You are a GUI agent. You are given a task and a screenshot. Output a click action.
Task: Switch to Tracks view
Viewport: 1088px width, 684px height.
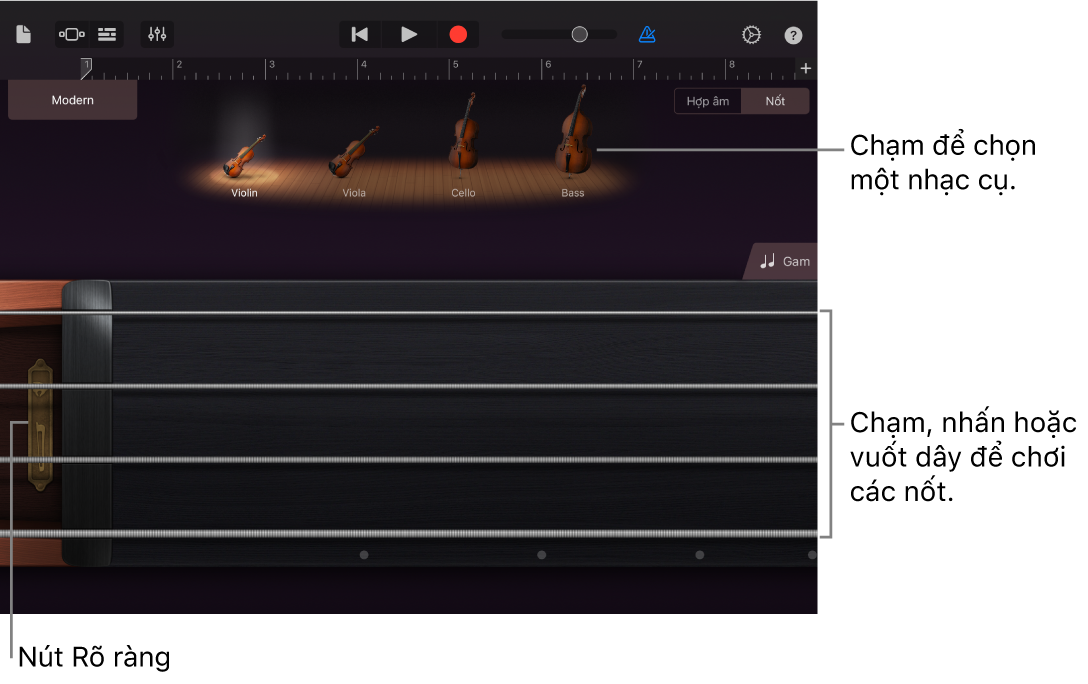pyautogui.click(x=107, y=34)
